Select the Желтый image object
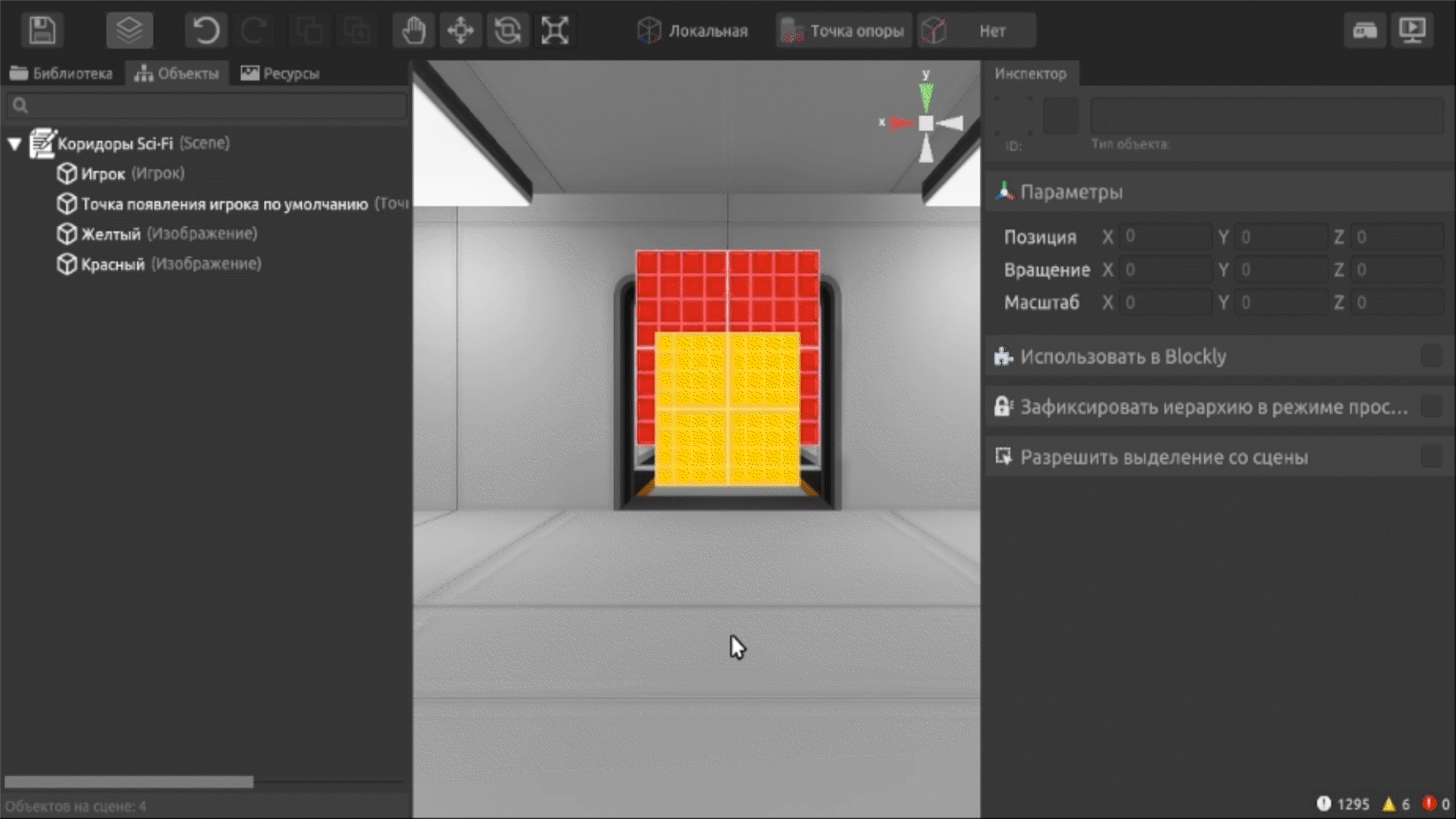Image resolution: width=1456 pixels, height=819 pixels. pos(111,234)
